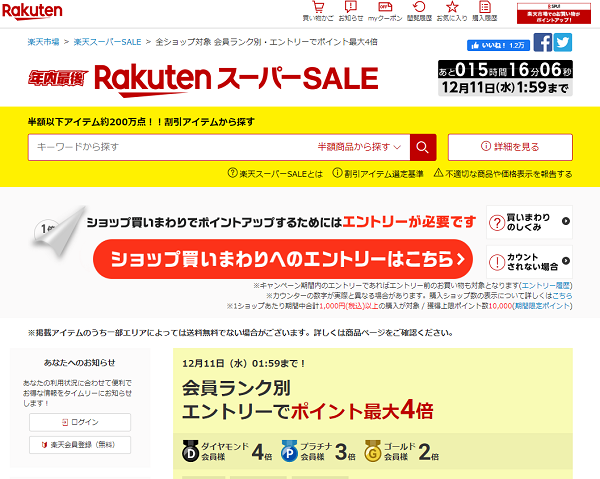Share via the Facebook icon

pos(543,42)
